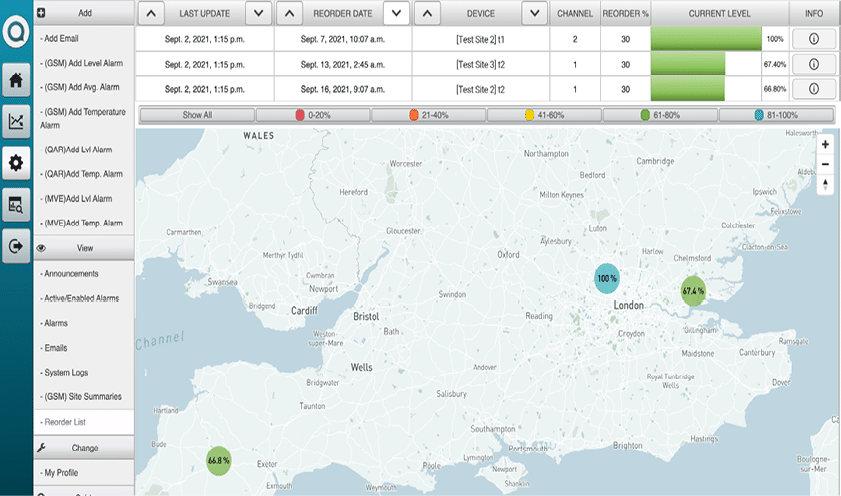
Task: Click the Show All button
Action: pos(197,115)
